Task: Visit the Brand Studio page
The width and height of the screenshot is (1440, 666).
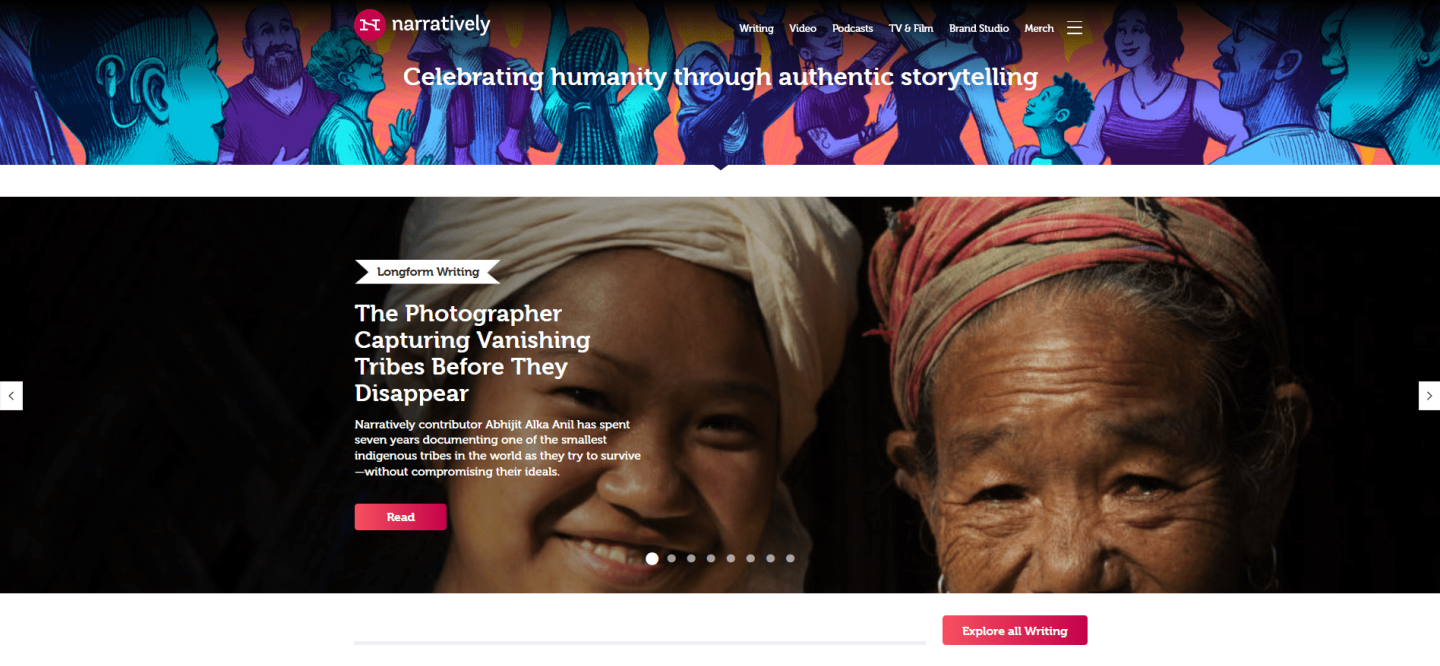Action: click(979, 28)
